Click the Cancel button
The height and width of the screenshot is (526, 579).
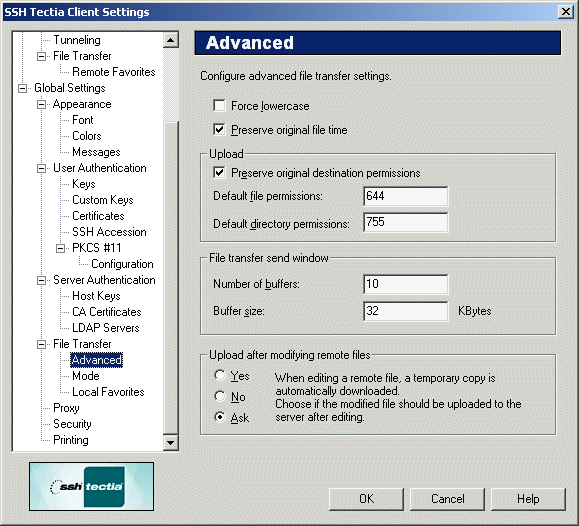pyautogui.click(x=448, y=499)
